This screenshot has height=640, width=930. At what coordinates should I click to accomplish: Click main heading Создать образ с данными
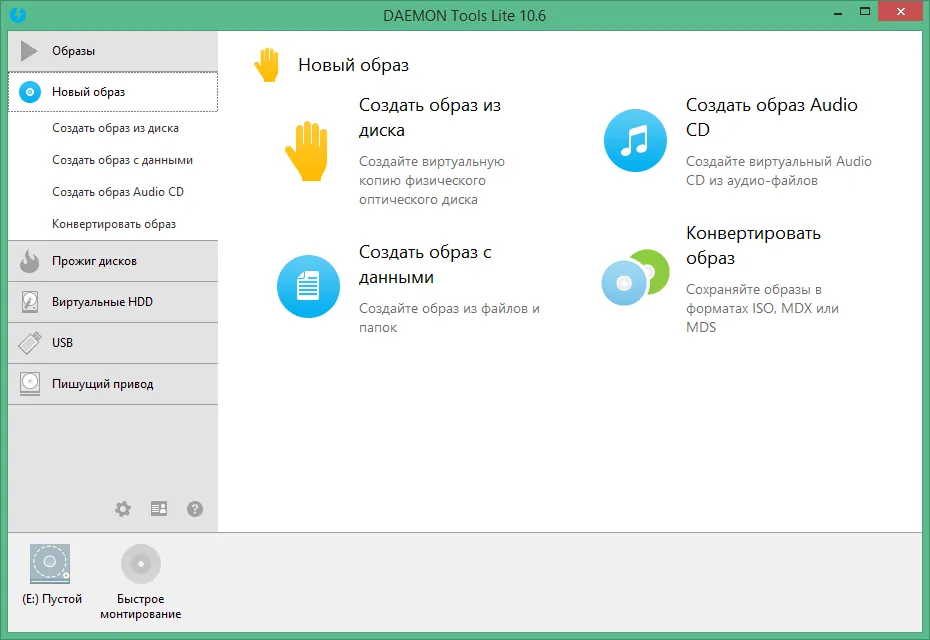pos(425,265)
